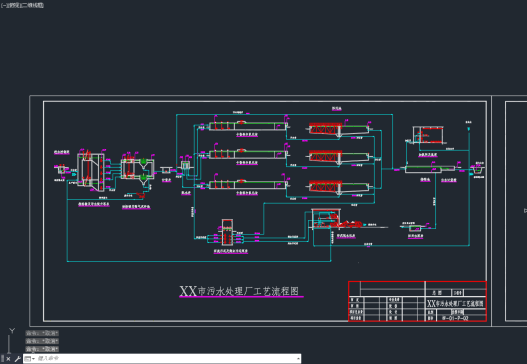Open the 俯视 view control menu
This screenshot has width=527, height=364.
13,5
